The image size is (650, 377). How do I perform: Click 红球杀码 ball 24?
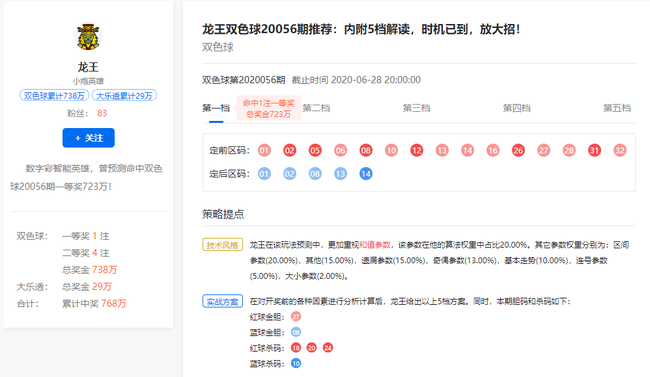(x=328, y=348)
